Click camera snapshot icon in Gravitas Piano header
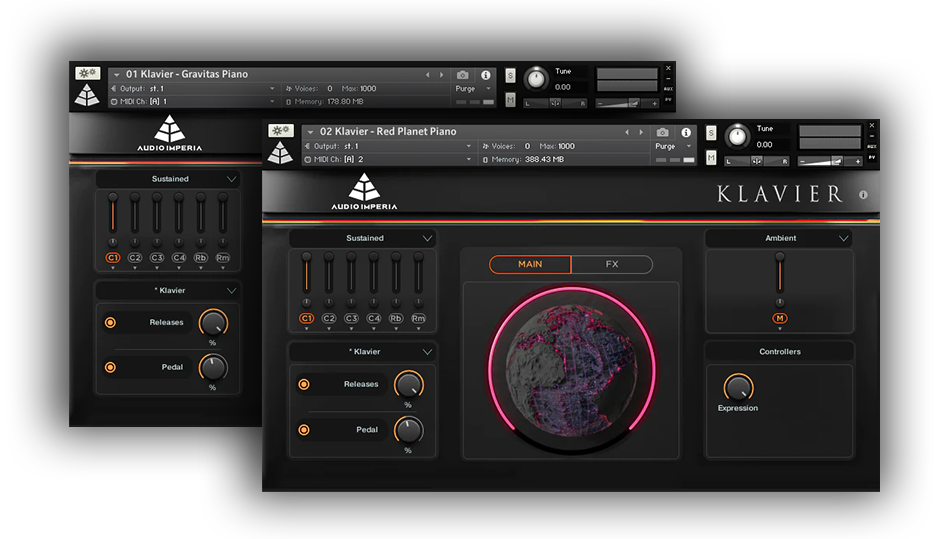The image size is (939, 539). 462,75
